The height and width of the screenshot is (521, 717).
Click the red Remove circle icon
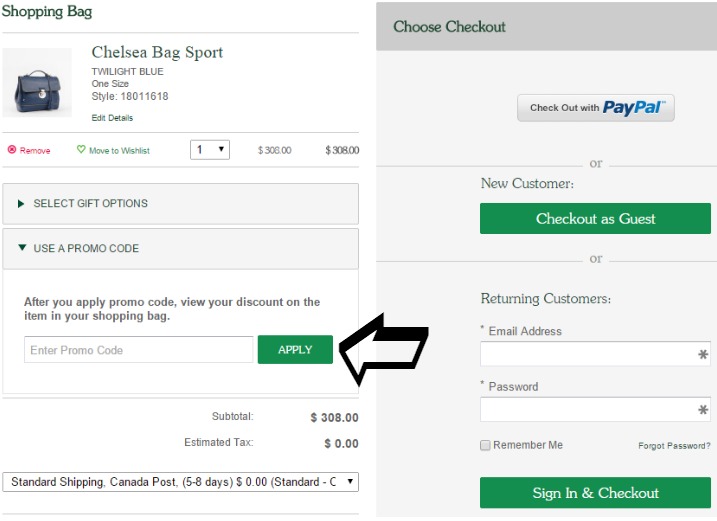[x=12, y=150]
